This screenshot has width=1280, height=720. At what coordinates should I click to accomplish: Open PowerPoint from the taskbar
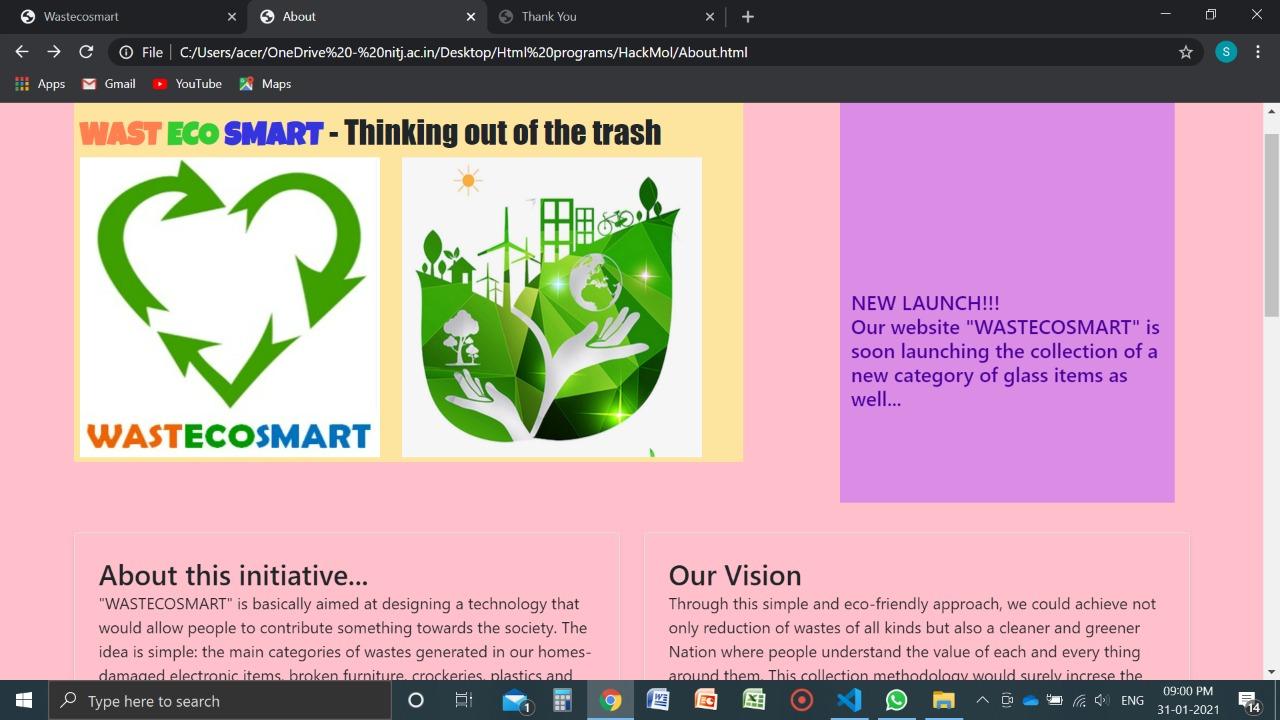pyautogui.click(x=706, y=700)
